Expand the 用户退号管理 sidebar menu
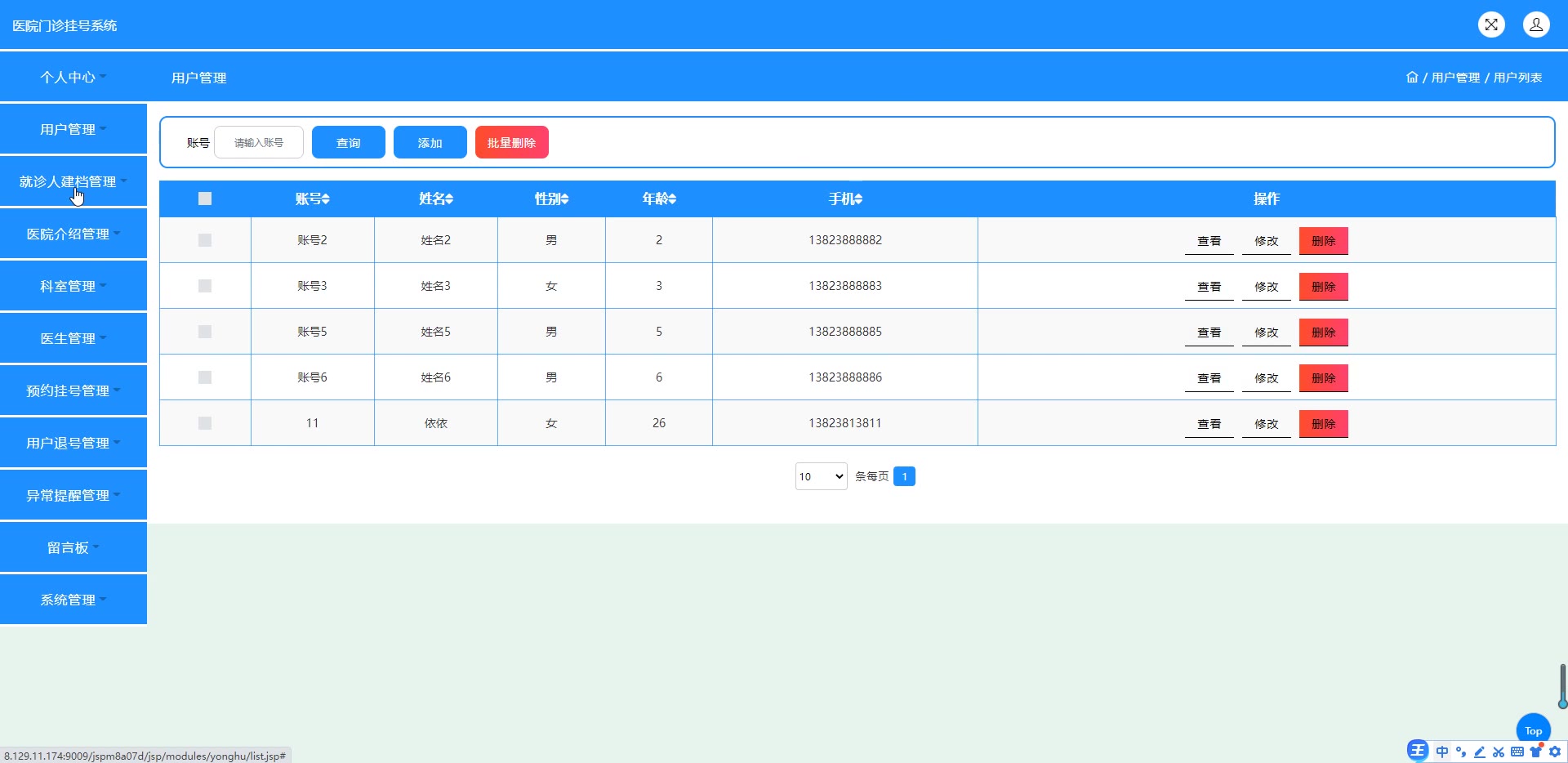 pos(73,443)
